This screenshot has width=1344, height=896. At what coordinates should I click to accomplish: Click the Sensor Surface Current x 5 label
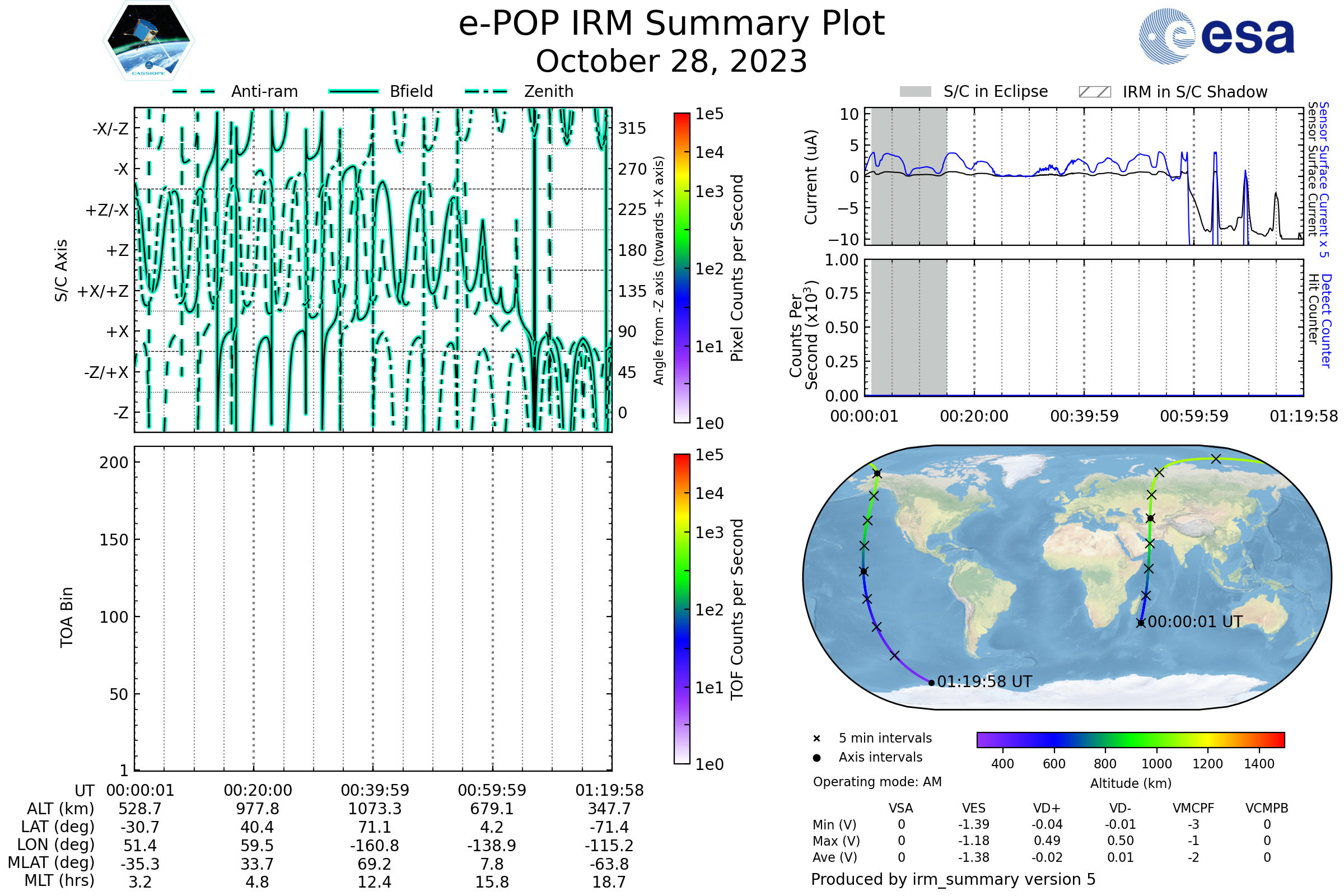1323,179
